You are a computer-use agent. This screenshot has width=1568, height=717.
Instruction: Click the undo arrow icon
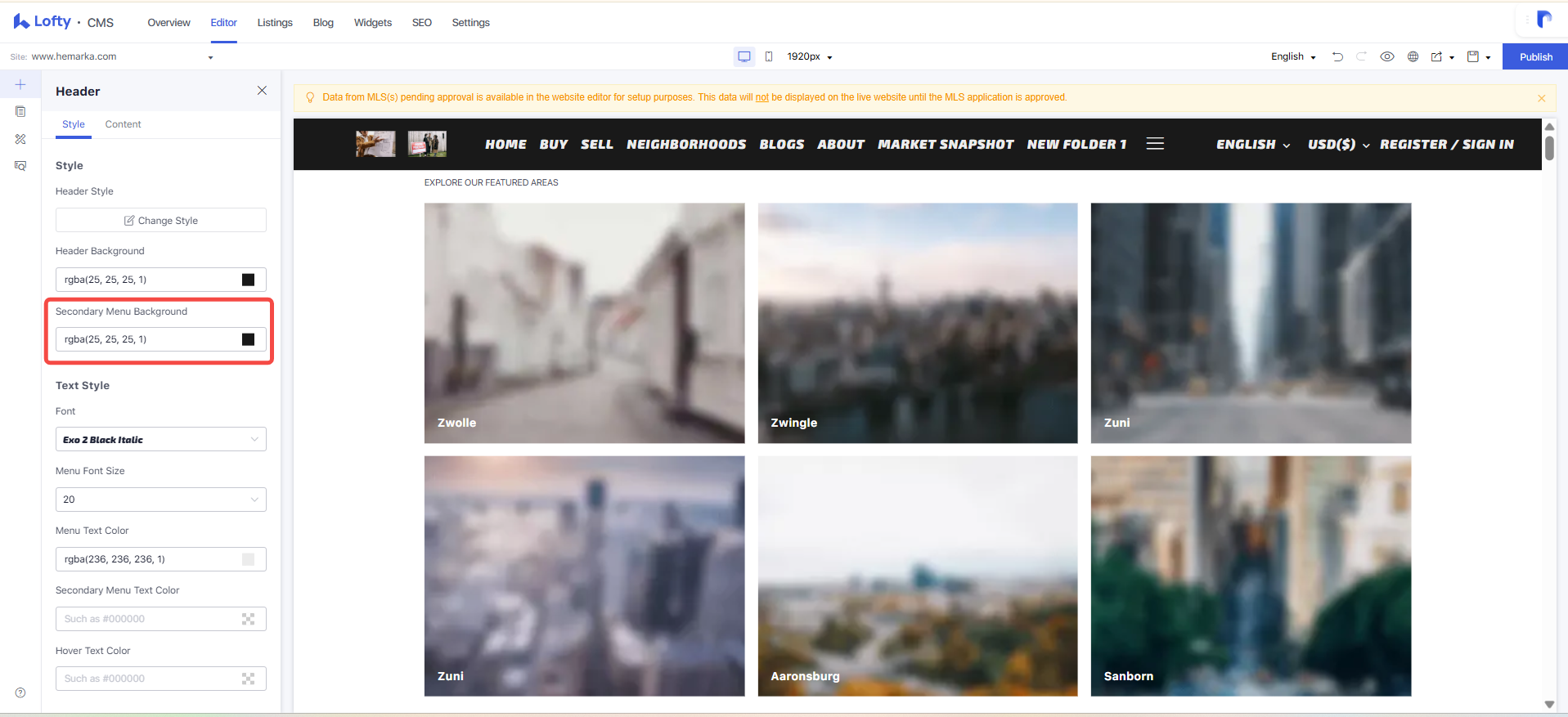[x=1337, y=56]
